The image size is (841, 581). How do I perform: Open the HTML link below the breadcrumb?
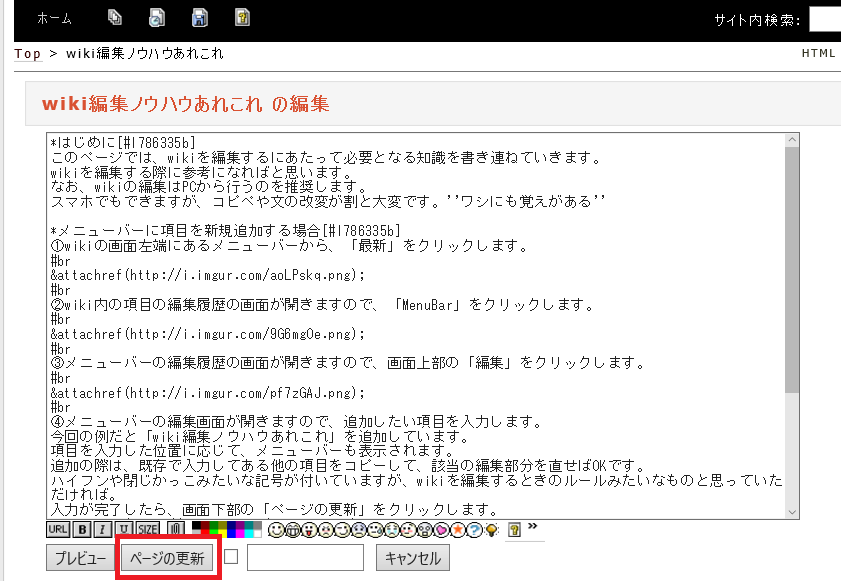tap(820, 53)
